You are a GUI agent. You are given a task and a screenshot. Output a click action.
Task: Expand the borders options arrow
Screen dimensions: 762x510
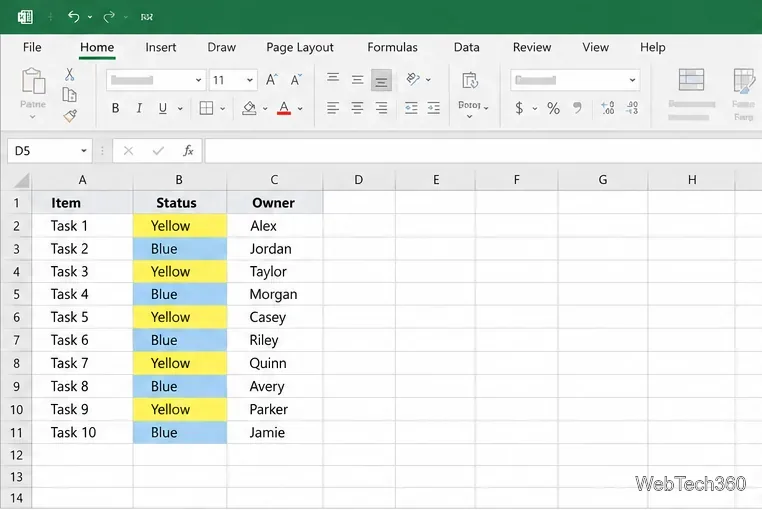tap(223, 108)
